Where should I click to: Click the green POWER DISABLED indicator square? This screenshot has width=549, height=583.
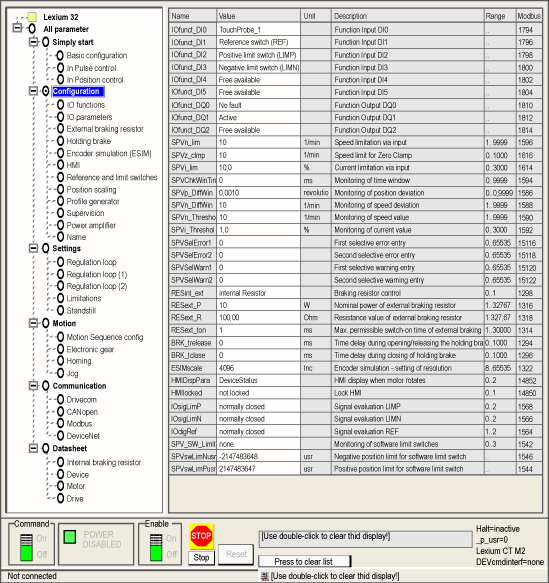tap(70, 537)
